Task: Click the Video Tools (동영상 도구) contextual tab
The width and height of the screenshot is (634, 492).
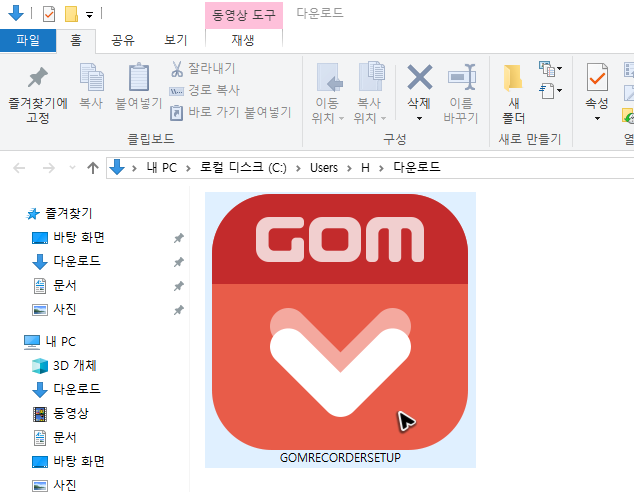Action: click(x=244, y=15)
